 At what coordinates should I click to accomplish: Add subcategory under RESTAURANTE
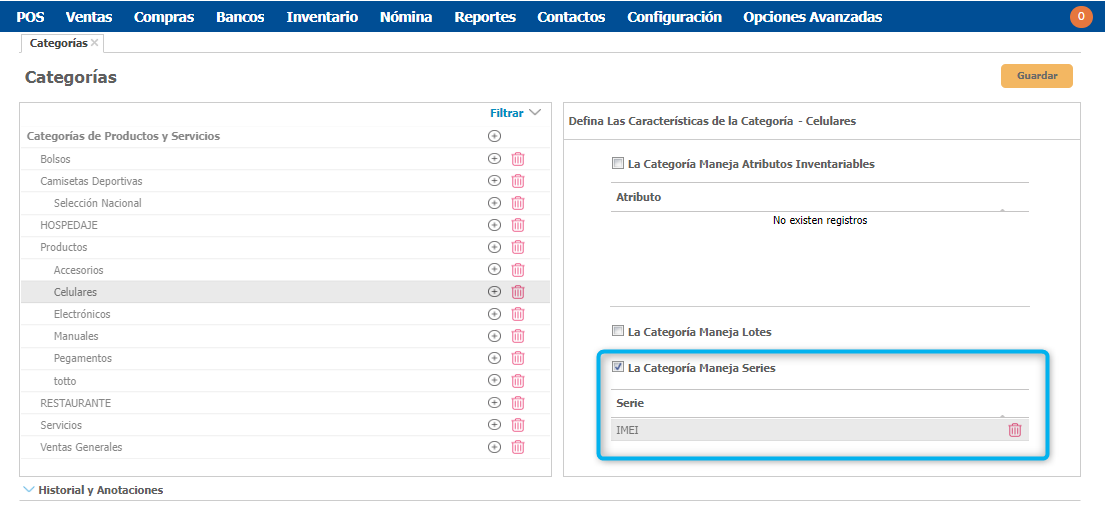click(494, 403)
